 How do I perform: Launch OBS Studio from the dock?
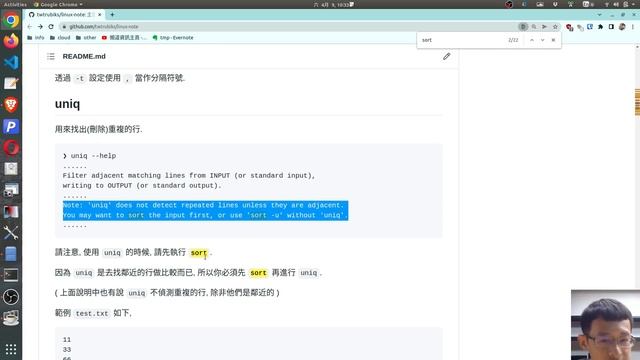(11, 297)
